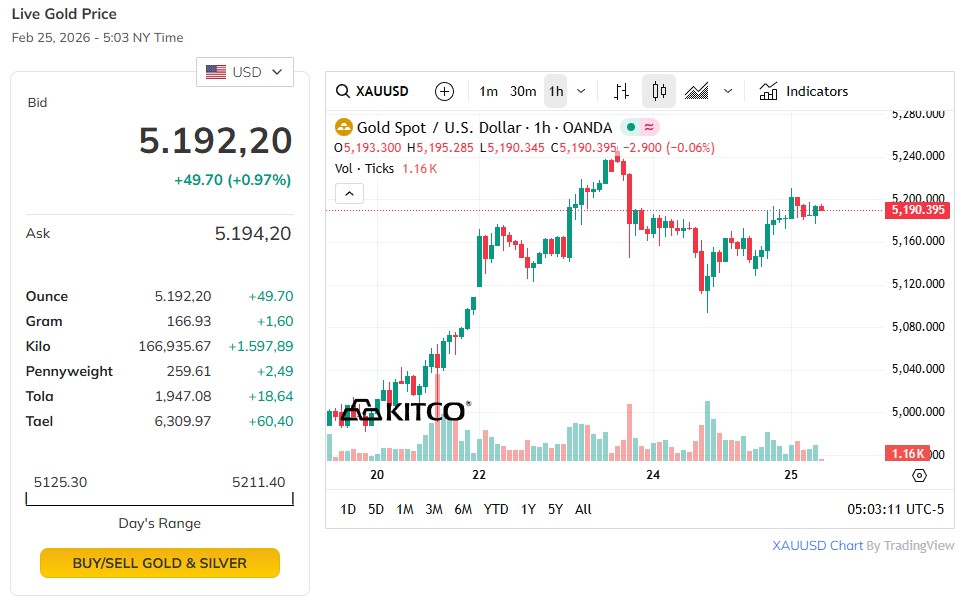Image resolution: width=963 pixels, height=598 pixels.
Task: Click the Gold Spot symbol logo icon
Action: pyautogui.click(x=343, y=127)
